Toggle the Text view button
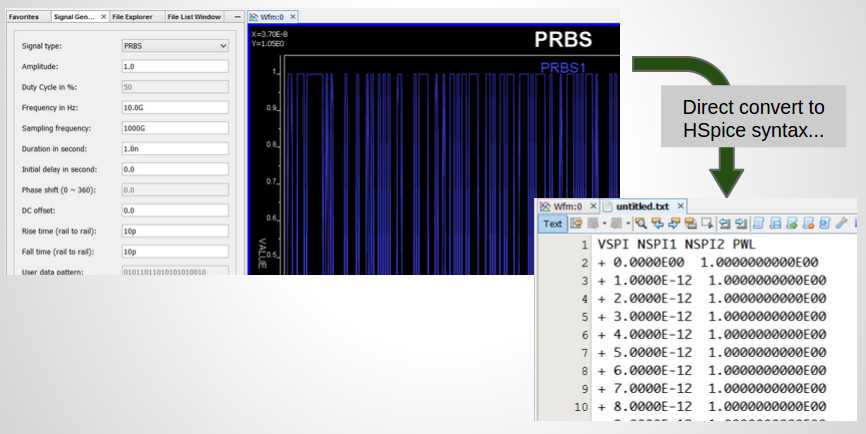 (x=553, y=224)
